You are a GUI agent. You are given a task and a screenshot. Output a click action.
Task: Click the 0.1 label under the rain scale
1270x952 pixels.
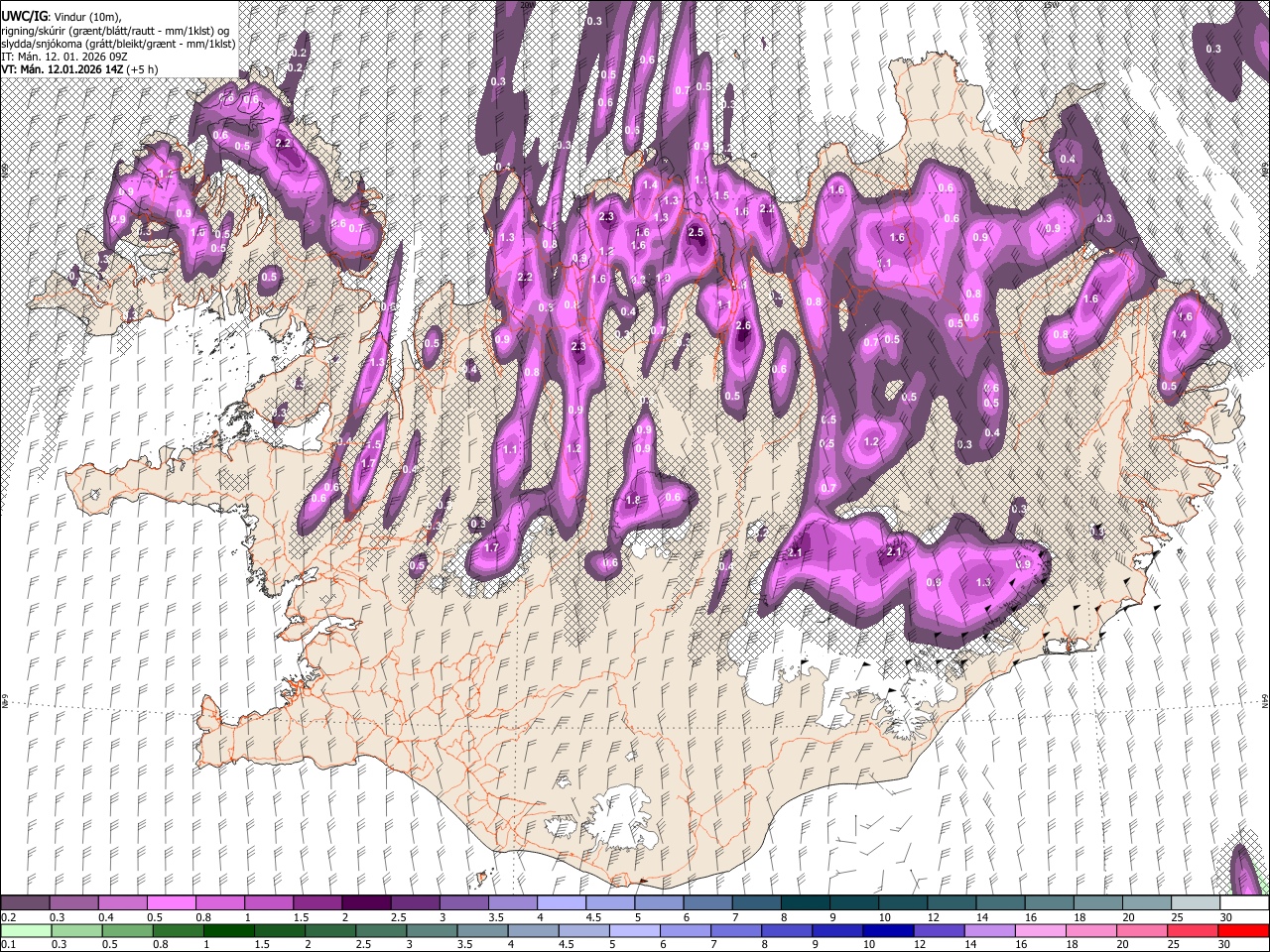coord(8,944)
